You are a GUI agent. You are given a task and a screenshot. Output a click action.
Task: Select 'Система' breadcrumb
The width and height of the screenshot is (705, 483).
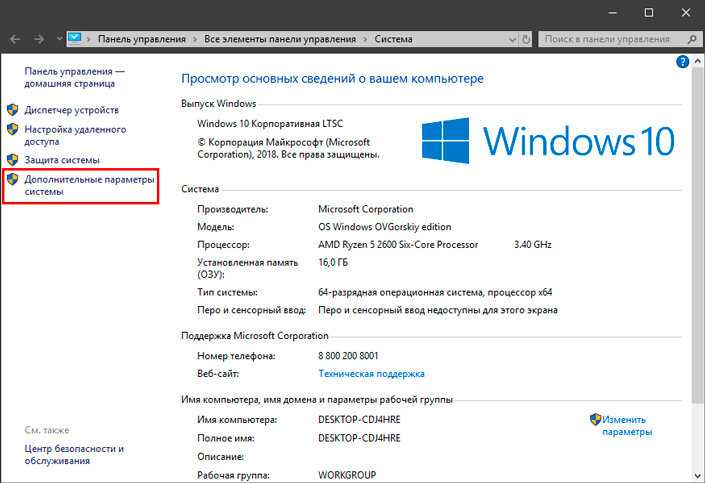[x=393, y=39]
